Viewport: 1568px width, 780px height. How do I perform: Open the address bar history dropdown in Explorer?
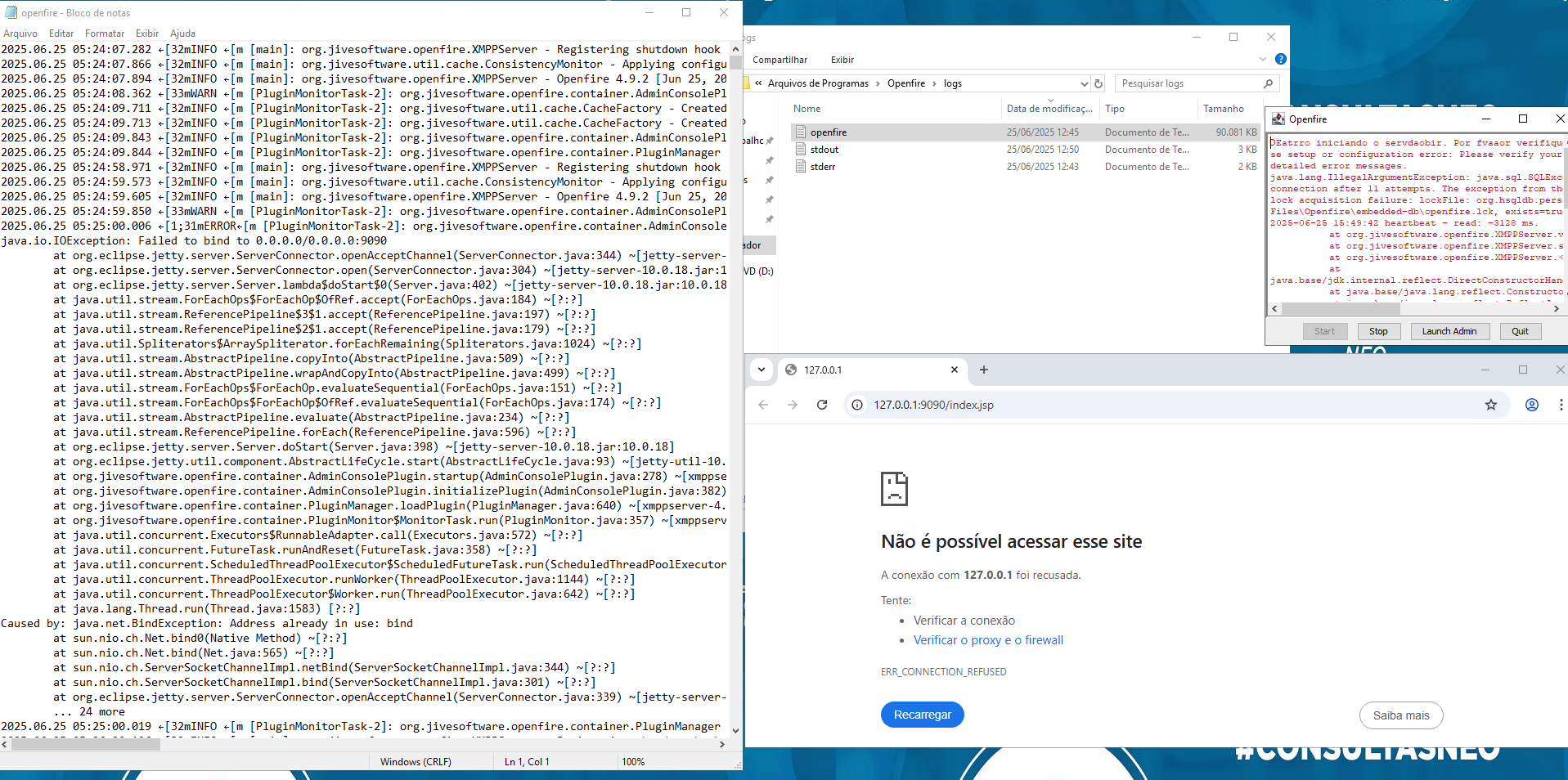click(1084, 83)
